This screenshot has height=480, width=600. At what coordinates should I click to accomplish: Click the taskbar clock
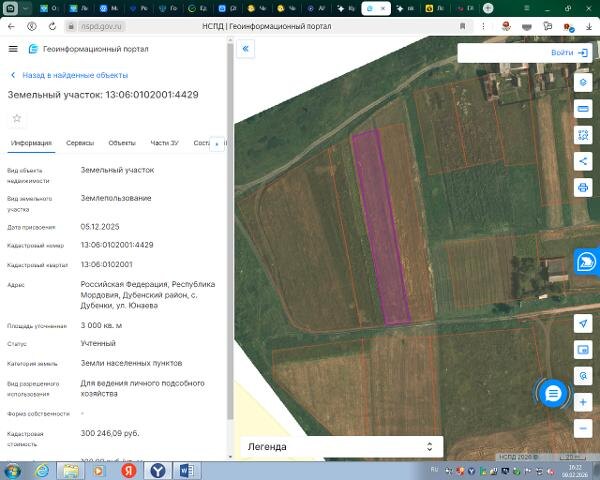tap(575, 471)
